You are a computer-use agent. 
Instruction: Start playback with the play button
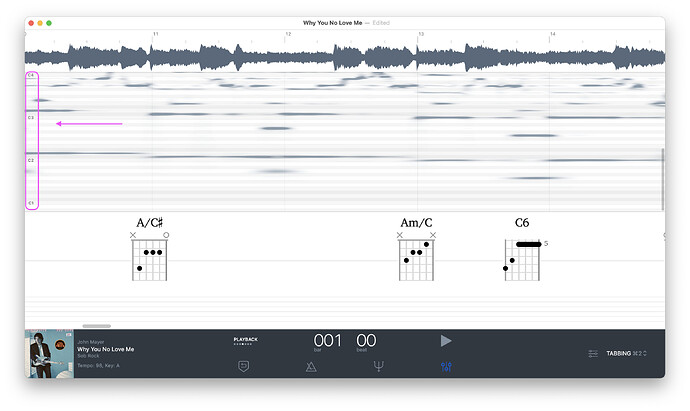coord(446,341)
